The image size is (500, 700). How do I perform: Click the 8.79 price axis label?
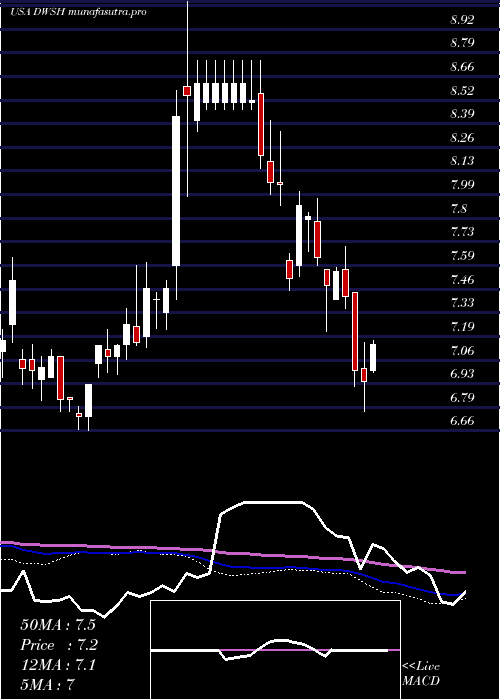(x=462, y=43)
